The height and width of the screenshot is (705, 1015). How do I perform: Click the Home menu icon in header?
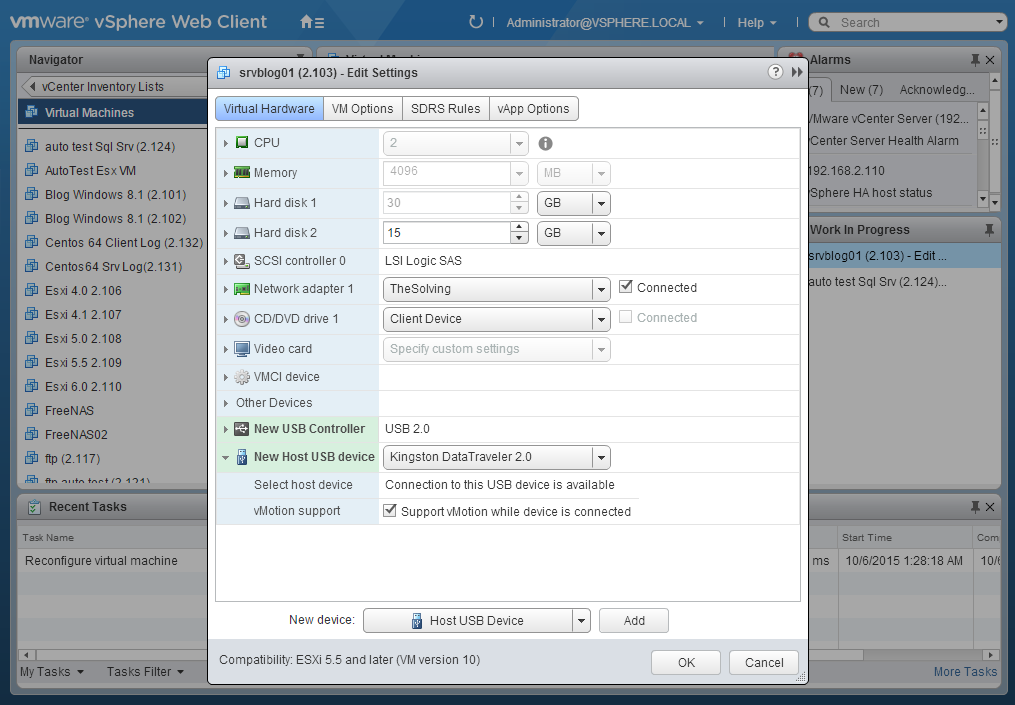[x=312, y=23]
